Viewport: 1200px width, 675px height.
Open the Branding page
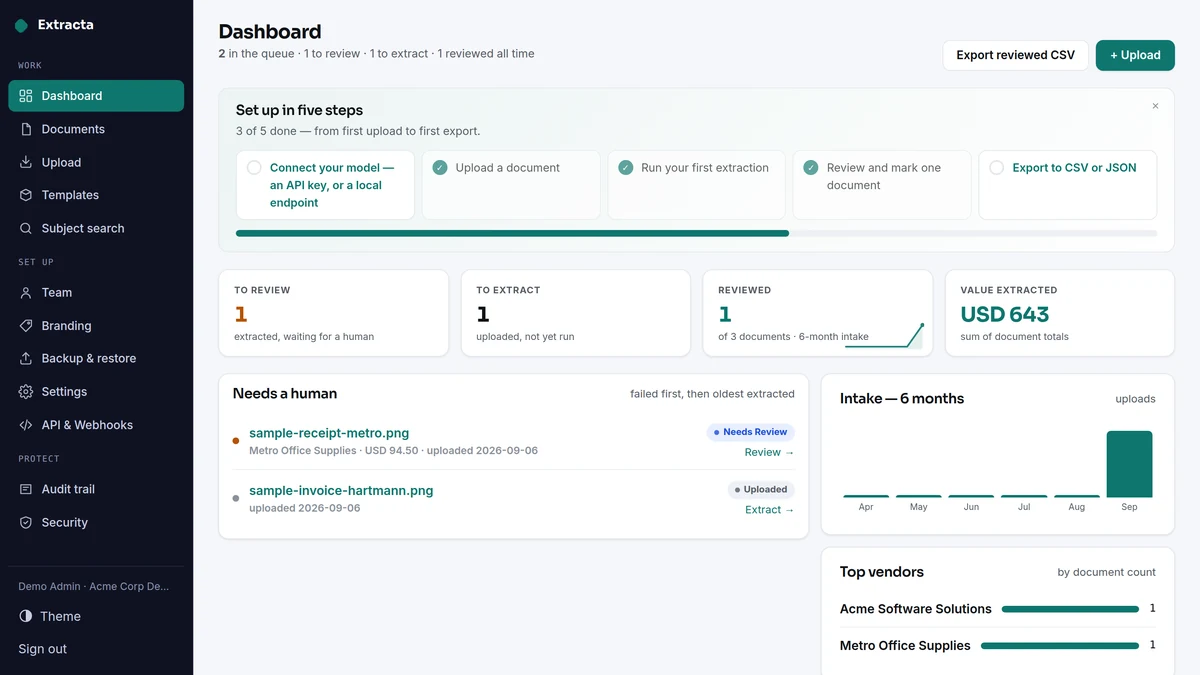(x=96, y=326)
